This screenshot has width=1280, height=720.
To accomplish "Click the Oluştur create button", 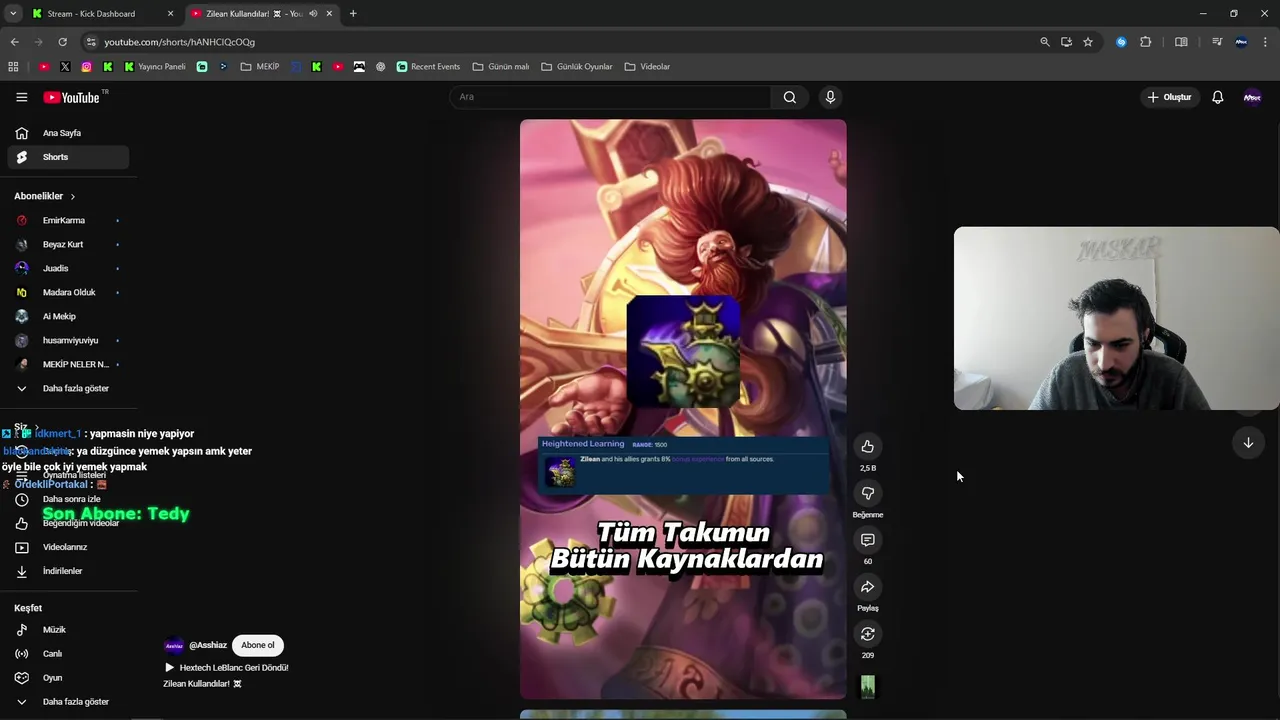I will (1169, 97).
